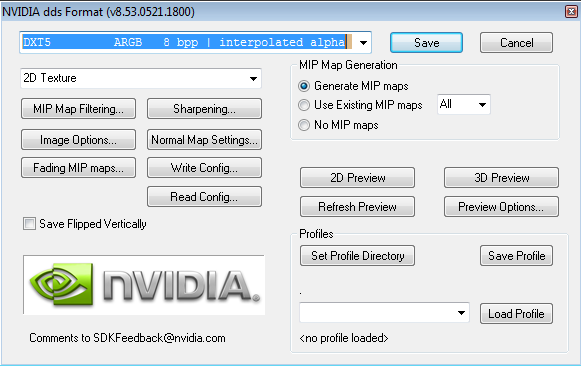The height and width of the screenshot is (366, 581).
Task: Click the 3D Preview button
Action: point(501,178)
